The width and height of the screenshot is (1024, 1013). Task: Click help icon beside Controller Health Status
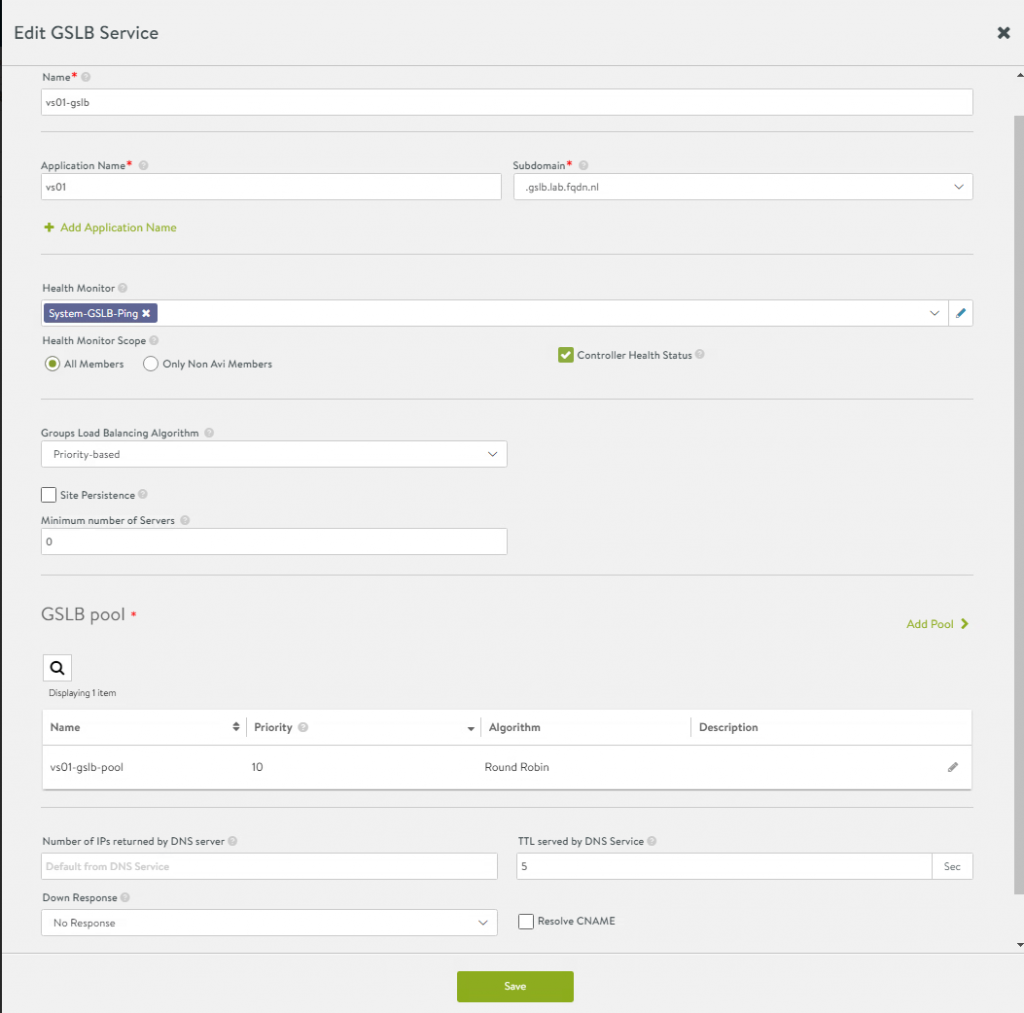pyautogui.click(x=700, y=355)
